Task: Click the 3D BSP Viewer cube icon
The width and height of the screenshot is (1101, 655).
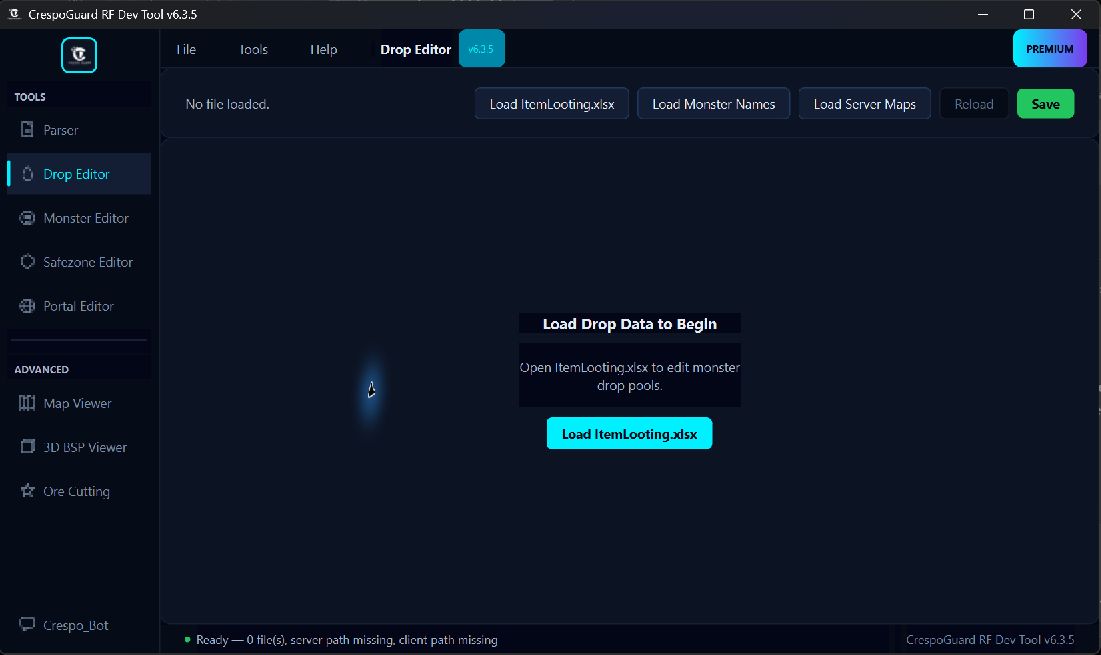Action: pyautogui.click(x=27, y=446)
